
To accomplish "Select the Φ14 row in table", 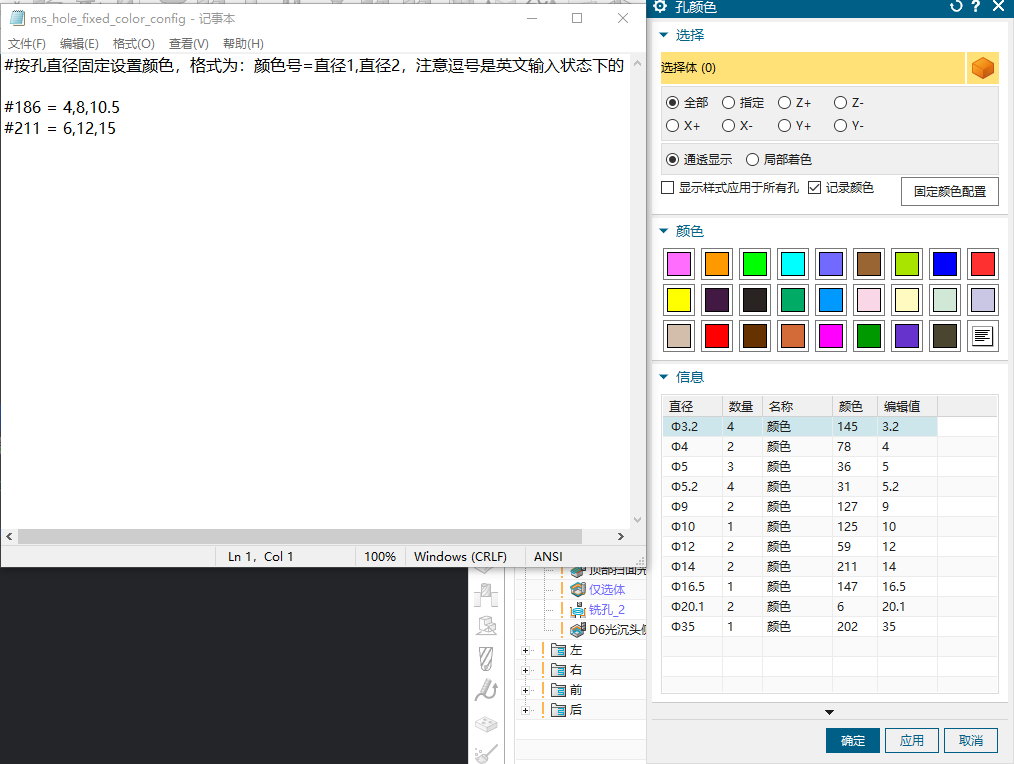I will tap(800, 567).
